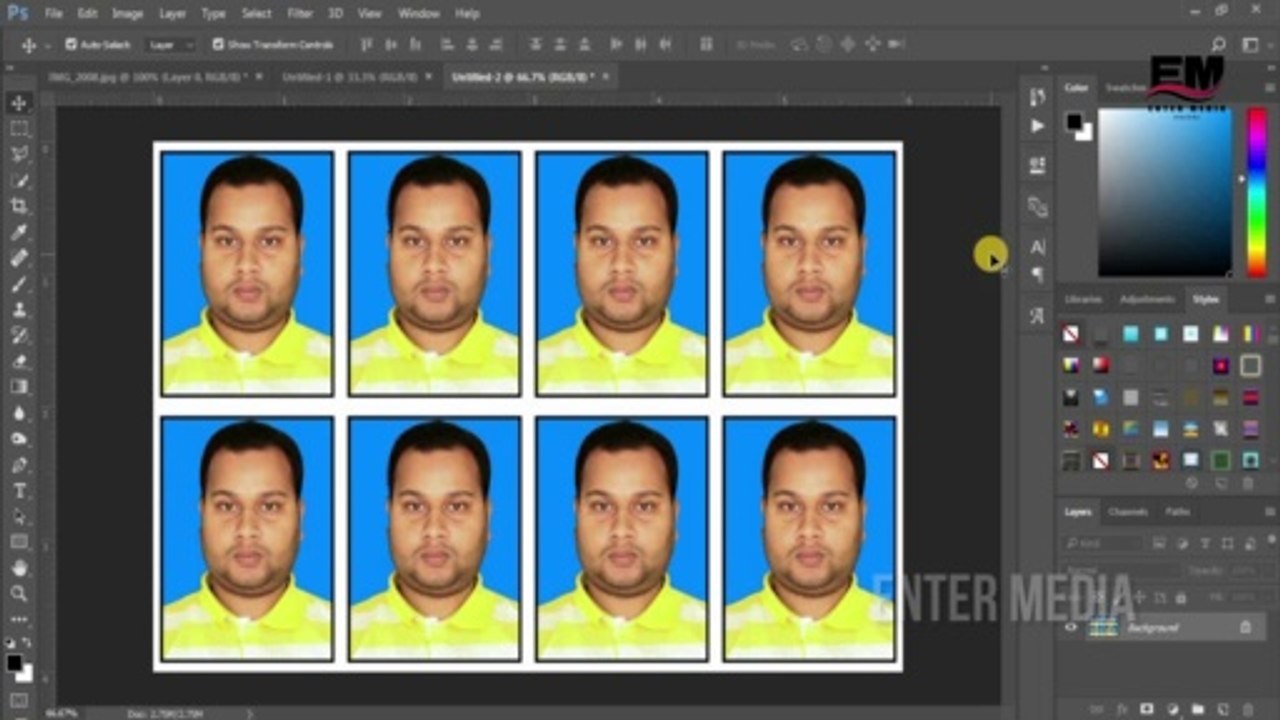Click the Background layer lock icon
The height and width of the screenshot is (720, 1280).
pyautogui.click(x=1245, y=627)
